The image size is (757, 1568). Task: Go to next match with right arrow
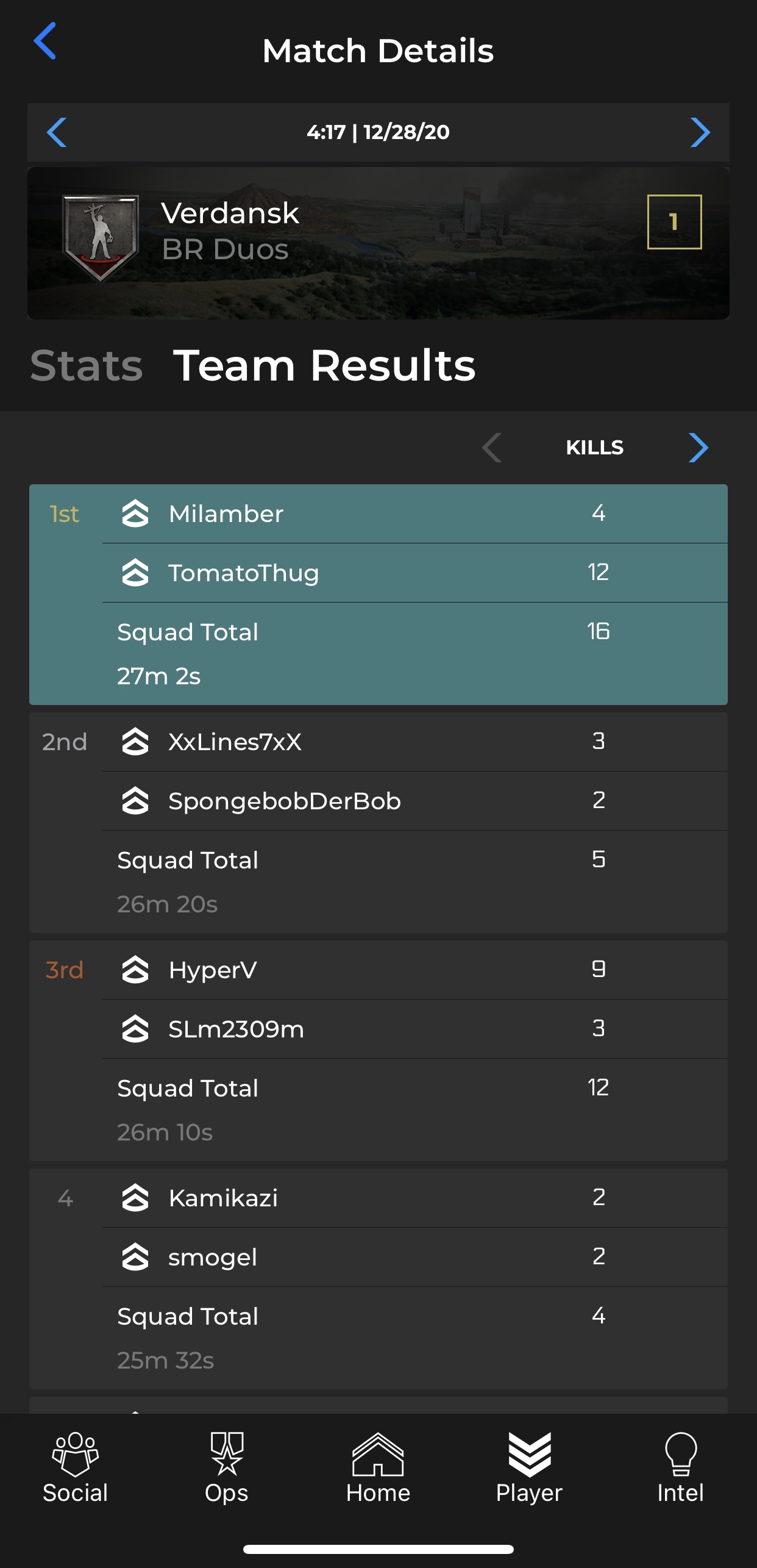tap(700, 132)
